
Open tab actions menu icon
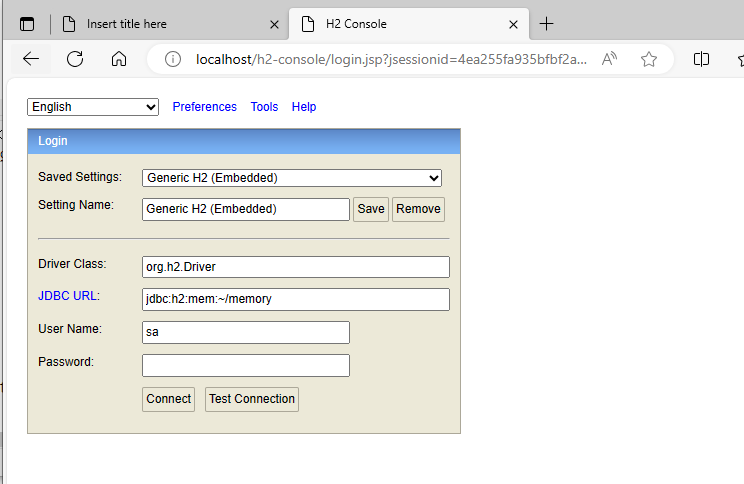tap(27, 24)
